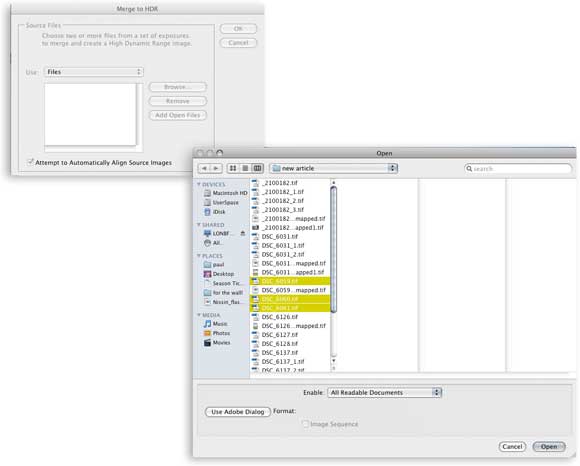Select file DSC_6031...mapped.tif
The image size is (580, 466).
(x=290, y=263)
